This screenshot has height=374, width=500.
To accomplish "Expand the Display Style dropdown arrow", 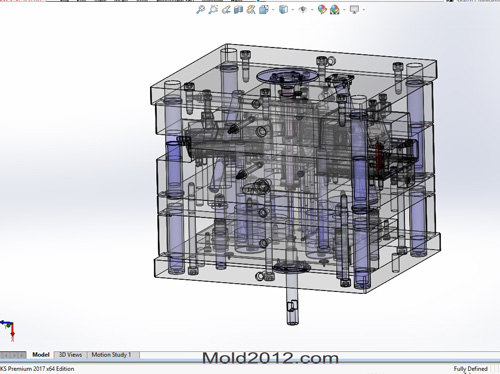I will (293, 10).
